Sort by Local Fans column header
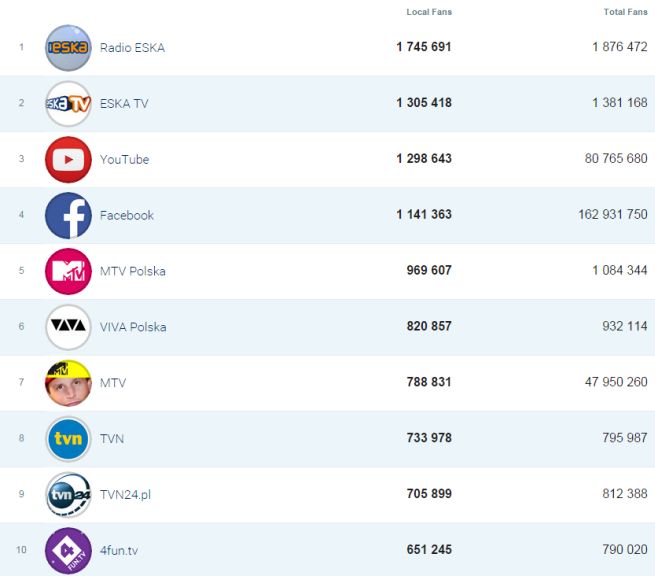The width and height of the screenshot is (655, 576). (x=429, y=12)
